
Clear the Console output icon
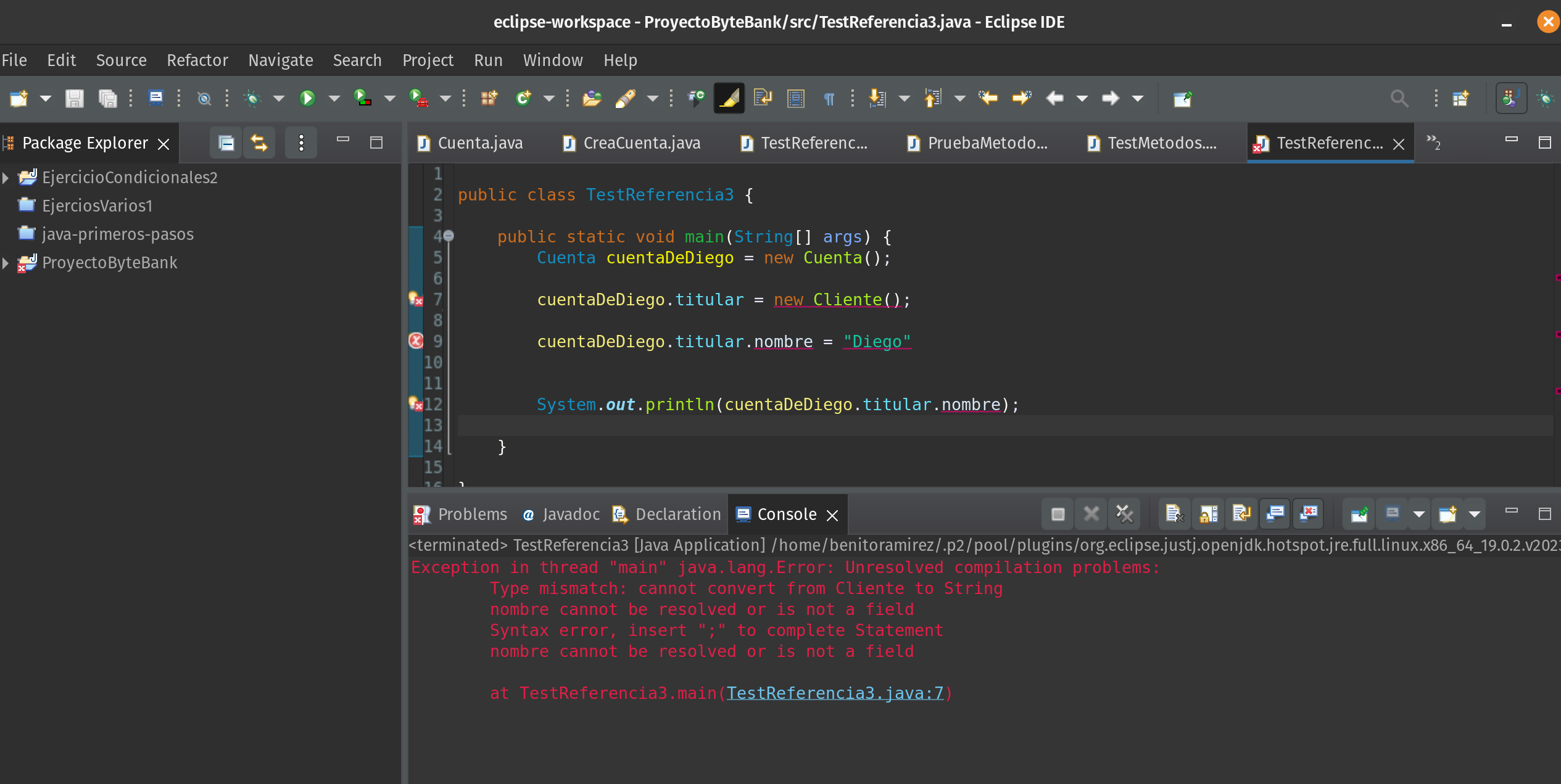(1173, 514)
